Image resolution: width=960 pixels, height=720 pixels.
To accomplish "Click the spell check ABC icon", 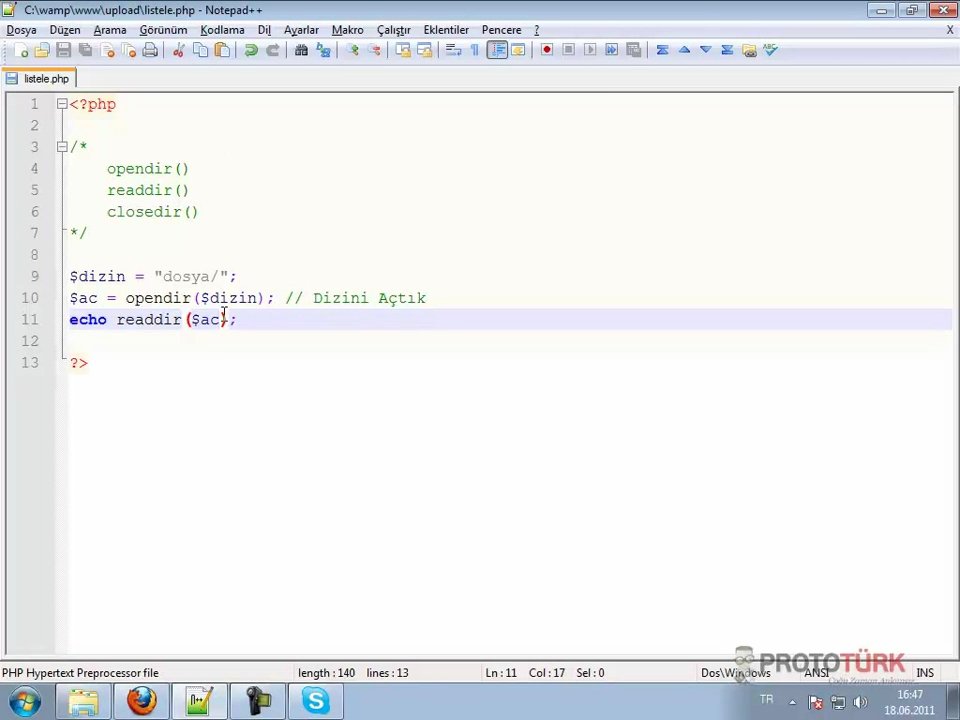I will point(770,50).
